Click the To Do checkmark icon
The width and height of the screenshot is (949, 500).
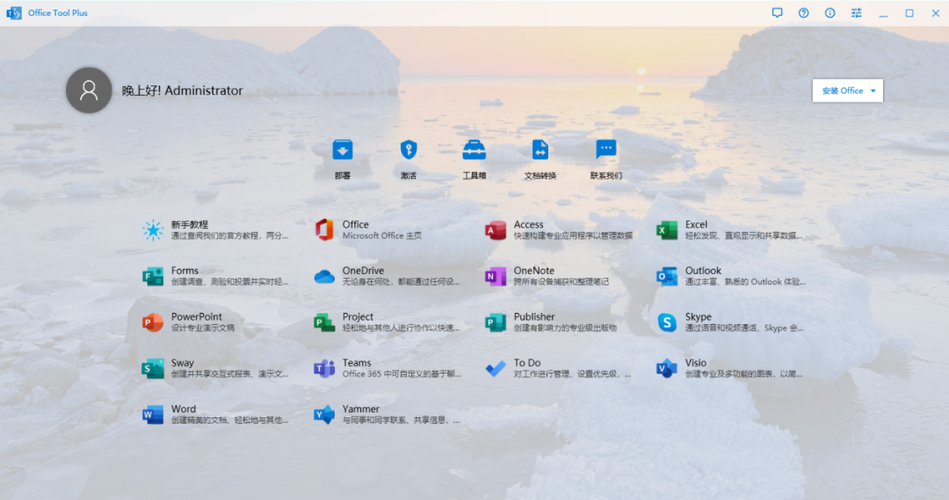tap(495, 368)
